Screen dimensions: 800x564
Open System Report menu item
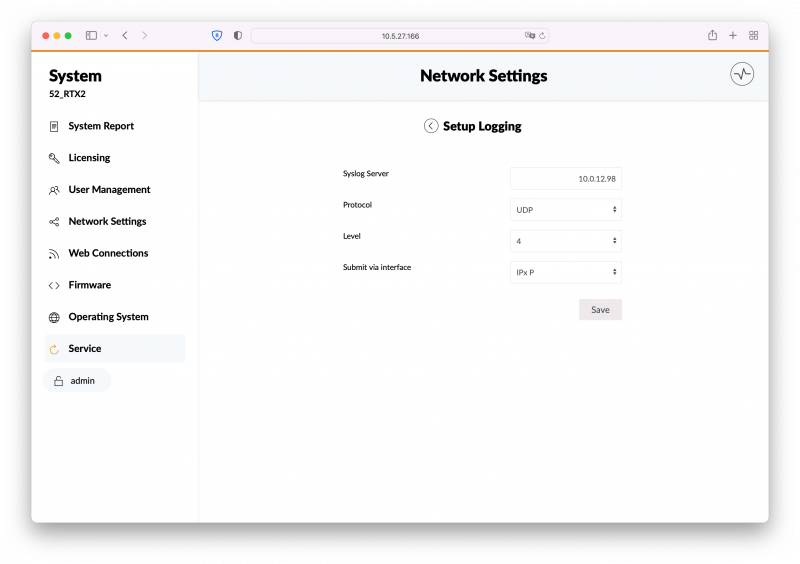(x=115, y=127)
